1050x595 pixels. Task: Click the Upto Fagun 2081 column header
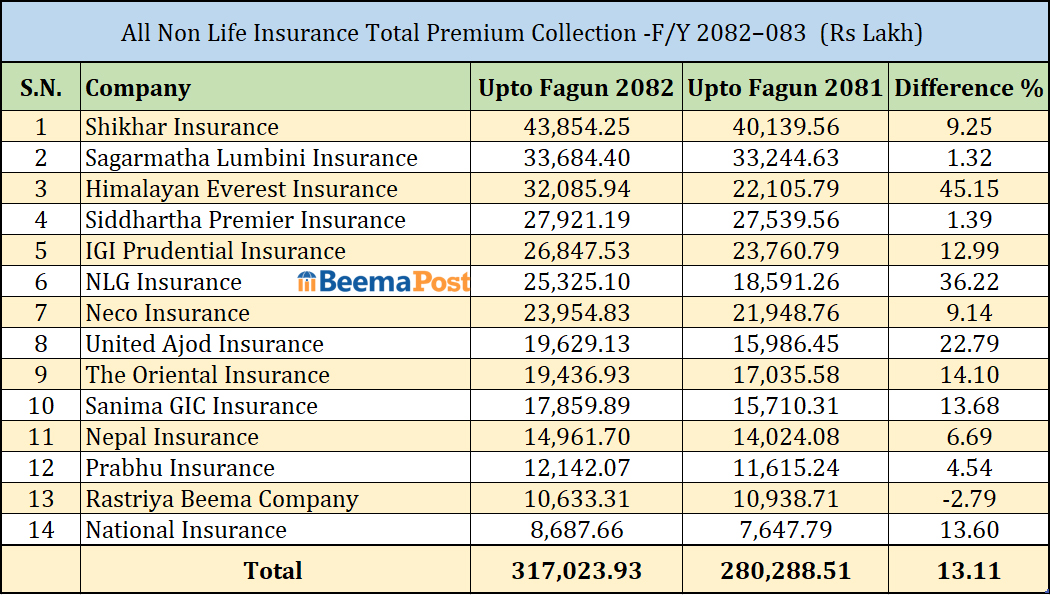pos(786,88)
